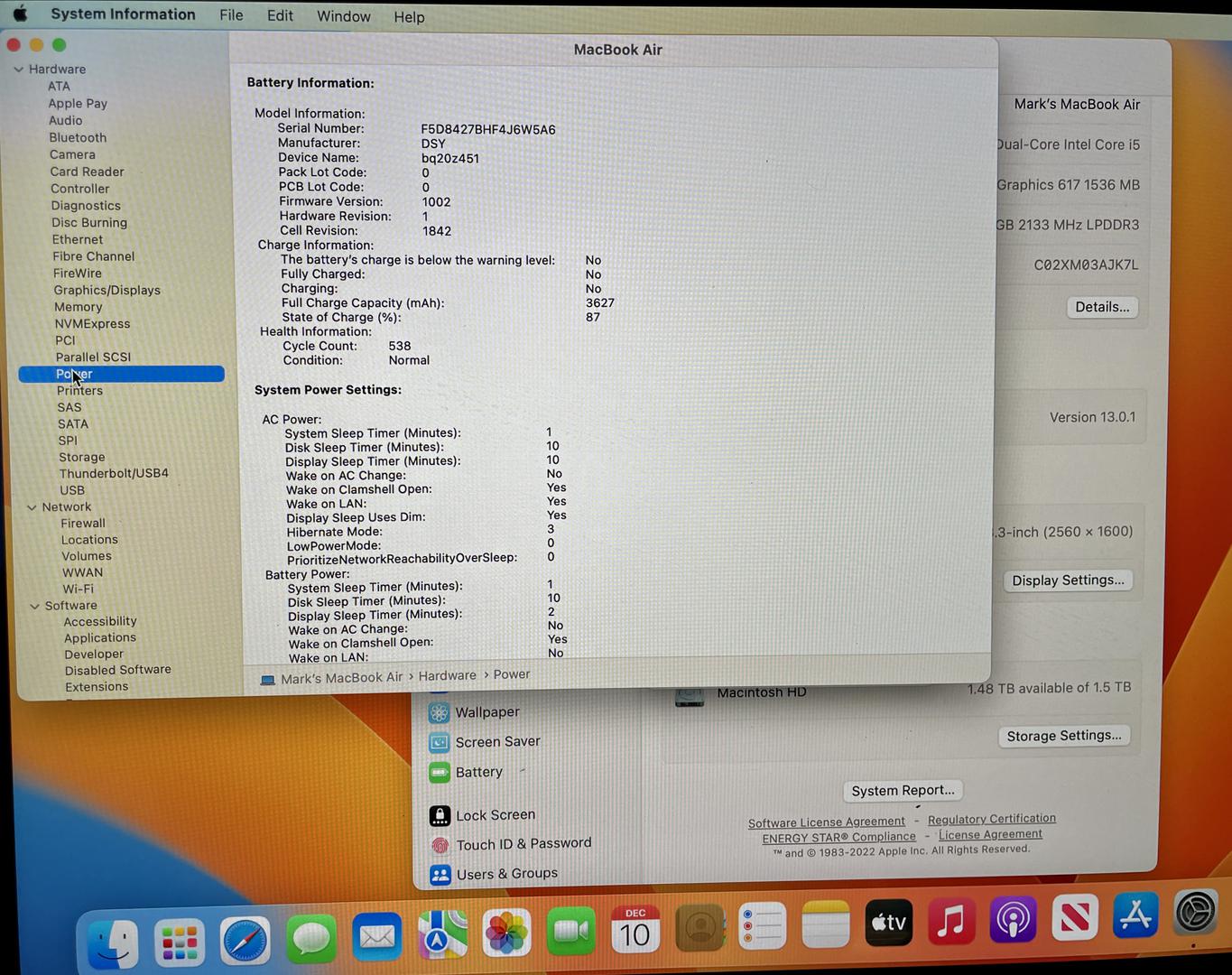This screenshot has width=1232, height=975.
Task: Select Power in Hardware list
Action: pyautogui.click(x=121, y=374)
